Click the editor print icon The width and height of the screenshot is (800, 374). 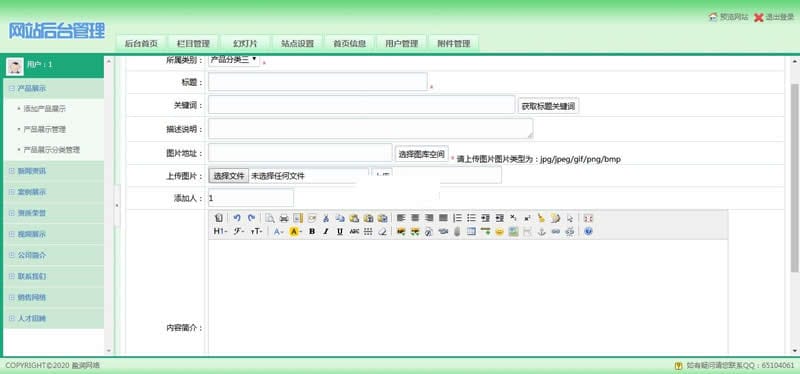coord(284,218)
